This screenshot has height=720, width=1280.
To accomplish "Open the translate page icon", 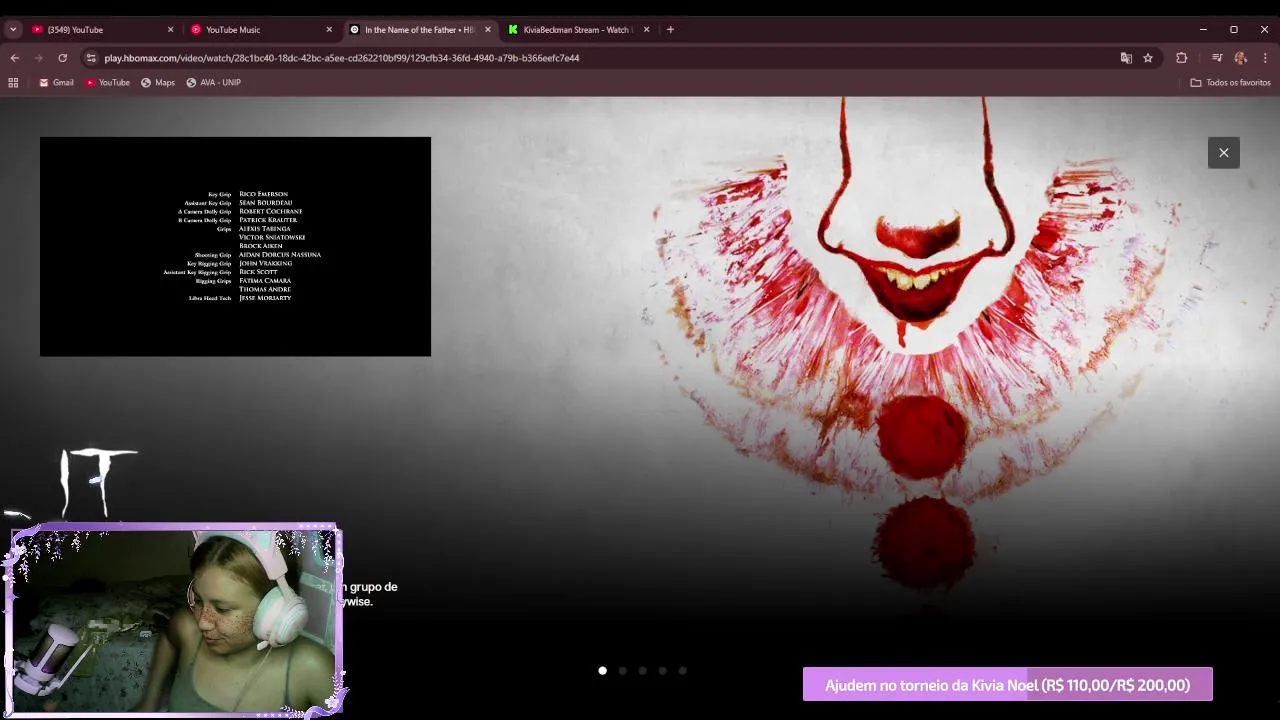I will coord(1126,58).
